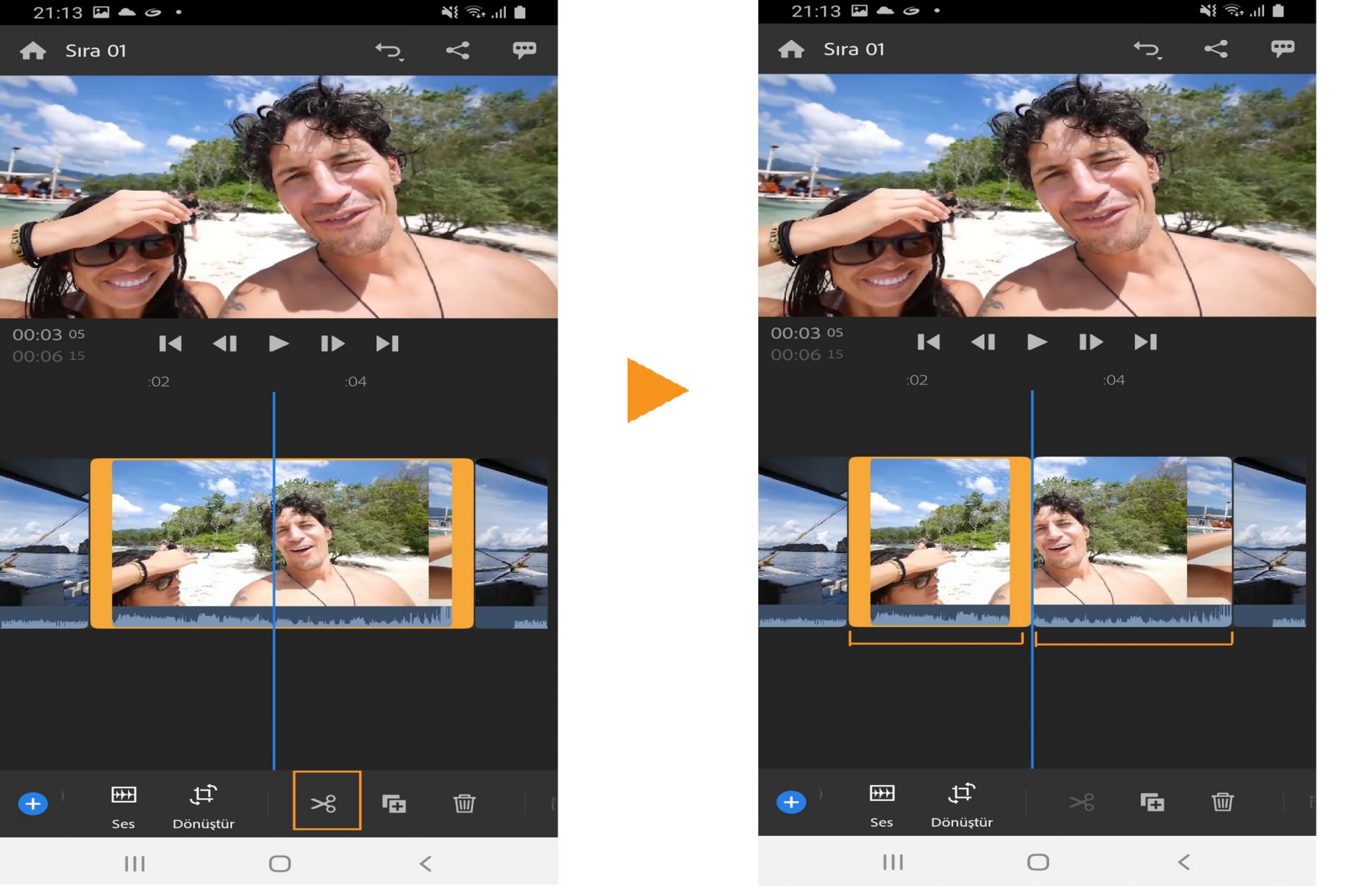The width and height of the screenshot is (1372, 888).
Task: Tap Android back button in right screen
Action: tap(1183, 862)
